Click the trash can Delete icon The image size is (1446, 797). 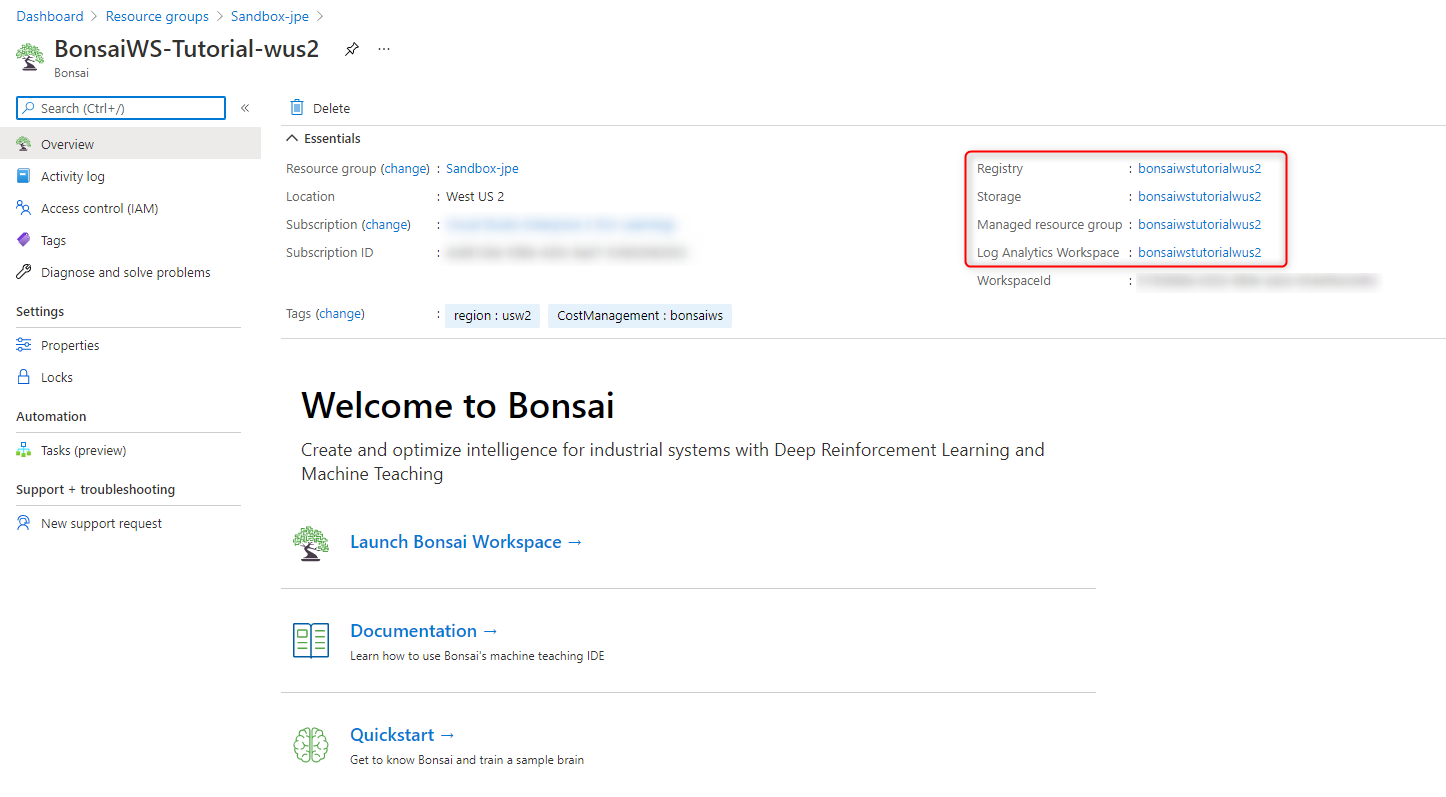click(297, 107)
